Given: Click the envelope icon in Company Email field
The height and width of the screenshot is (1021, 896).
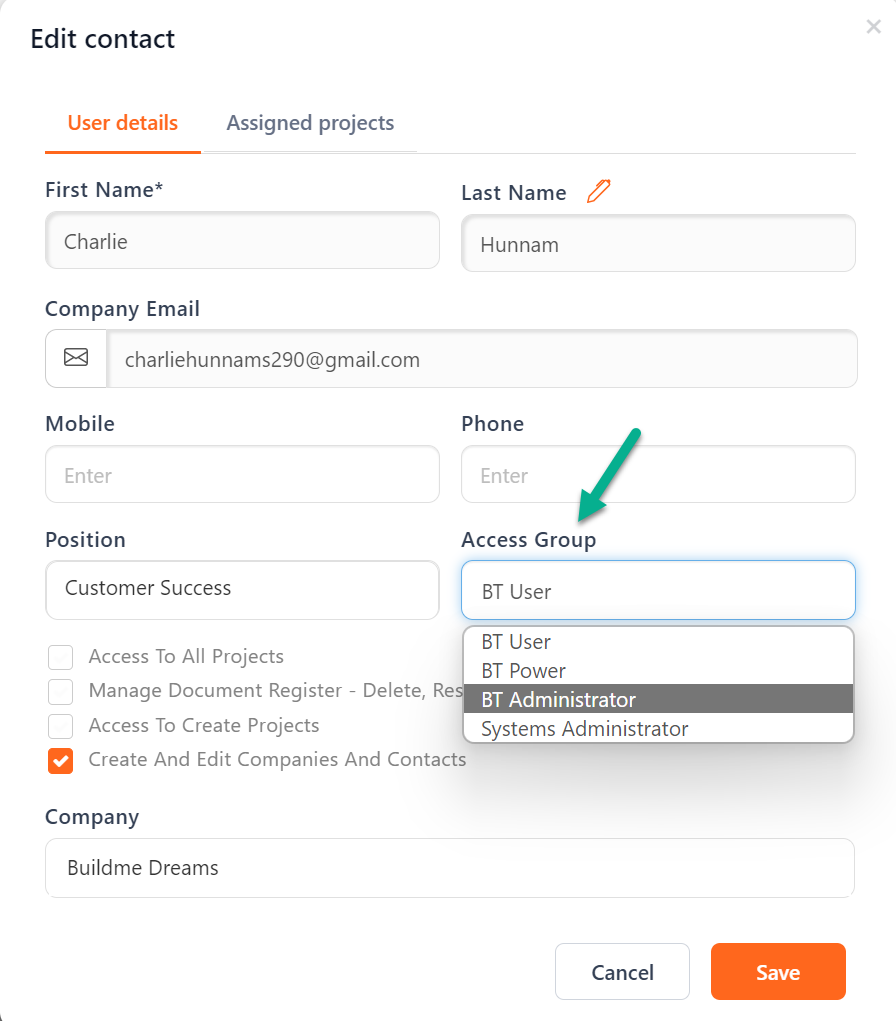Looking at the screenshot, I should click(75, 358).
